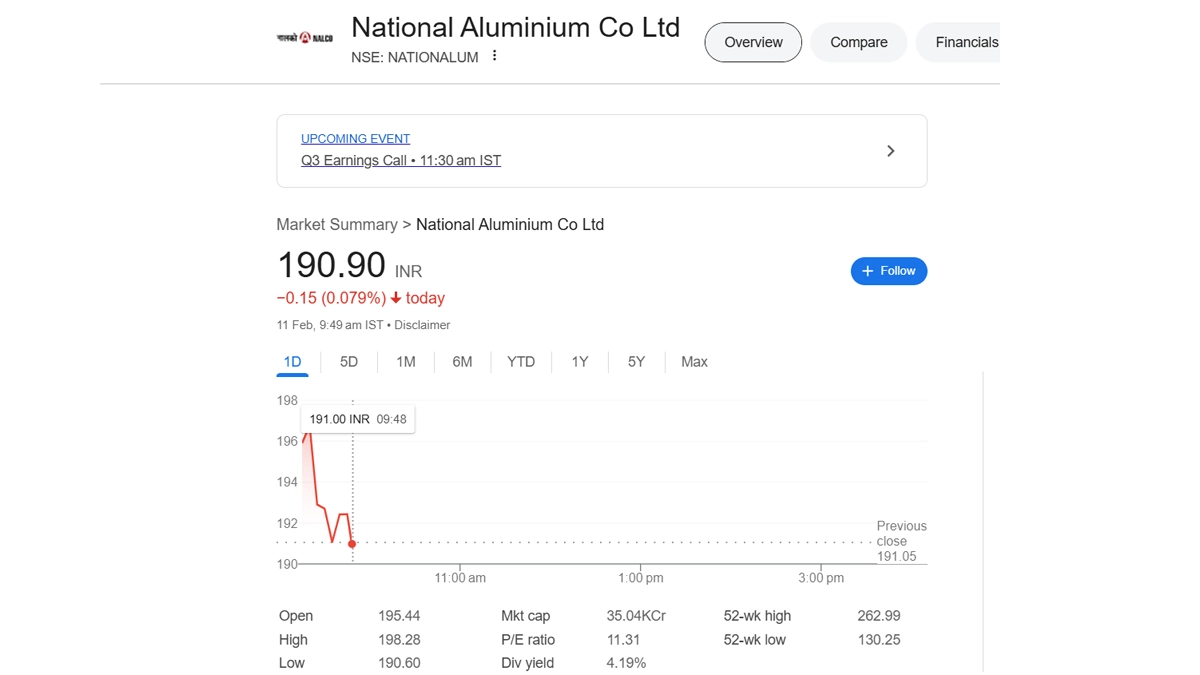Switch chart to 1M range

click(405, 362)
